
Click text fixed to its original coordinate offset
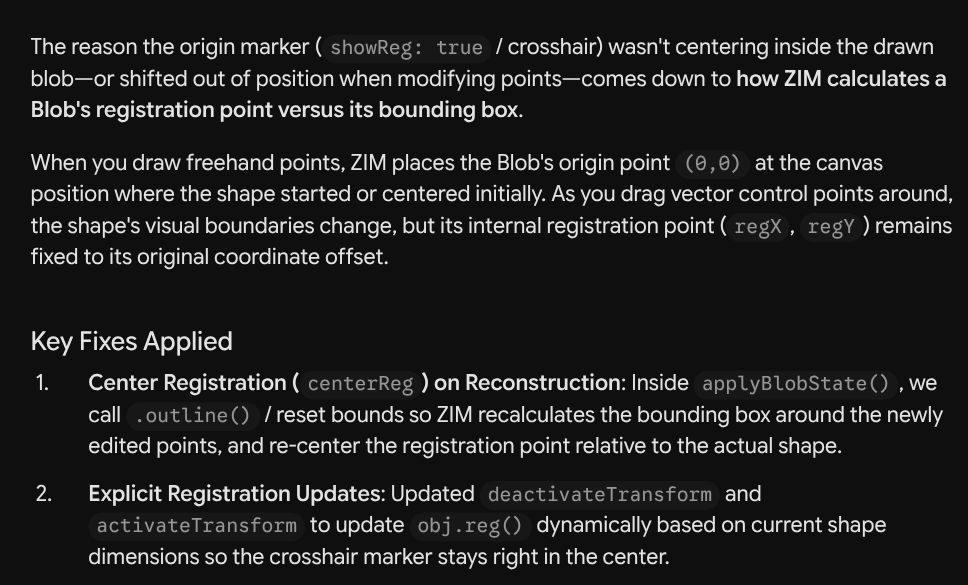(x=209, y=257)
